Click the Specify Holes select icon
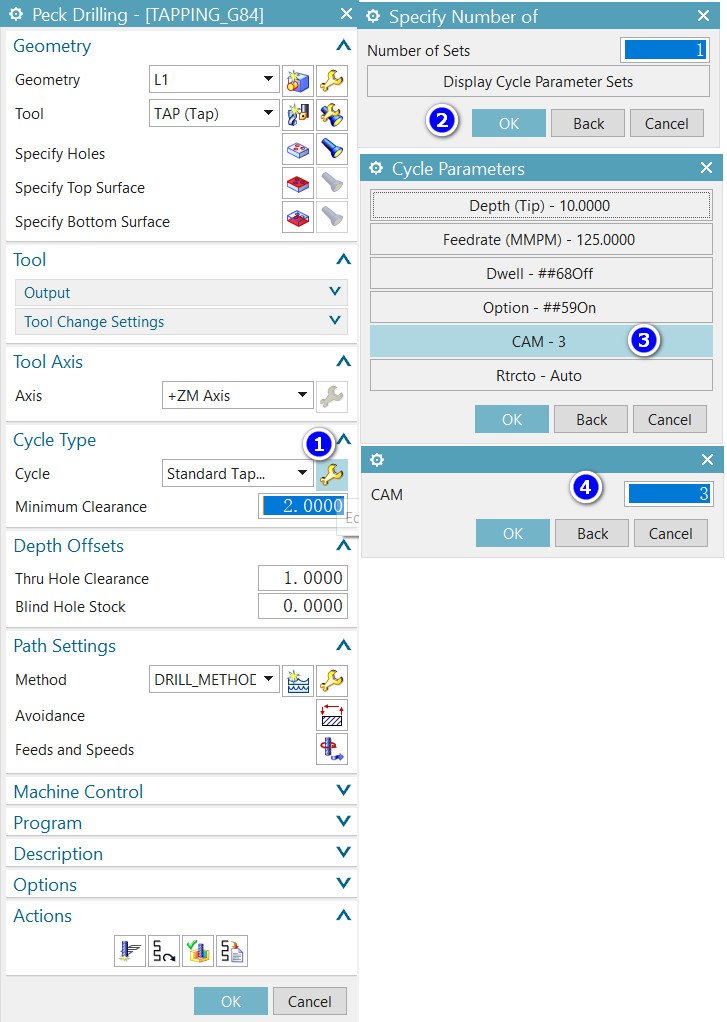This screenshot has width=727, height=1022. pos(298,149)
